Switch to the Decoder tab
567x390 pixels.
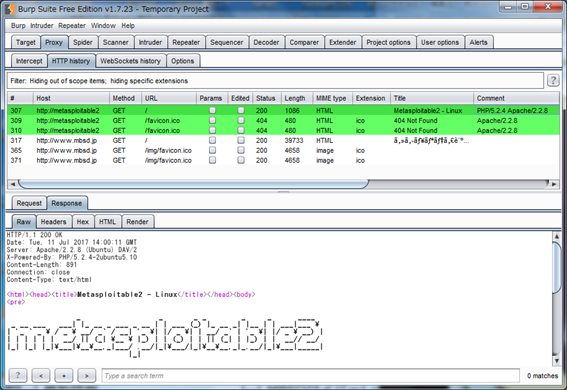click(x=266, y=42)
